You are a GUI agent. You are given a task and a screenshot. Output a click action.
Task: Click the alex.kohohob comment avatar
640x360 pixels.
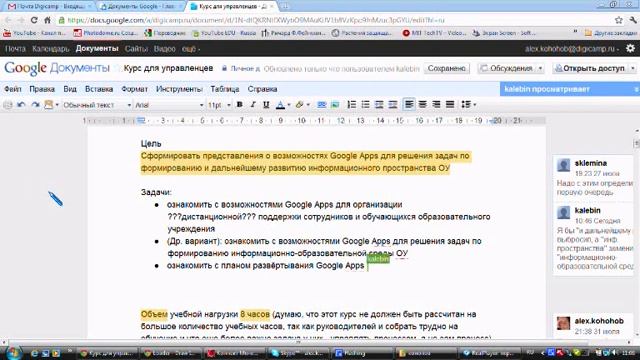[563, 323]
